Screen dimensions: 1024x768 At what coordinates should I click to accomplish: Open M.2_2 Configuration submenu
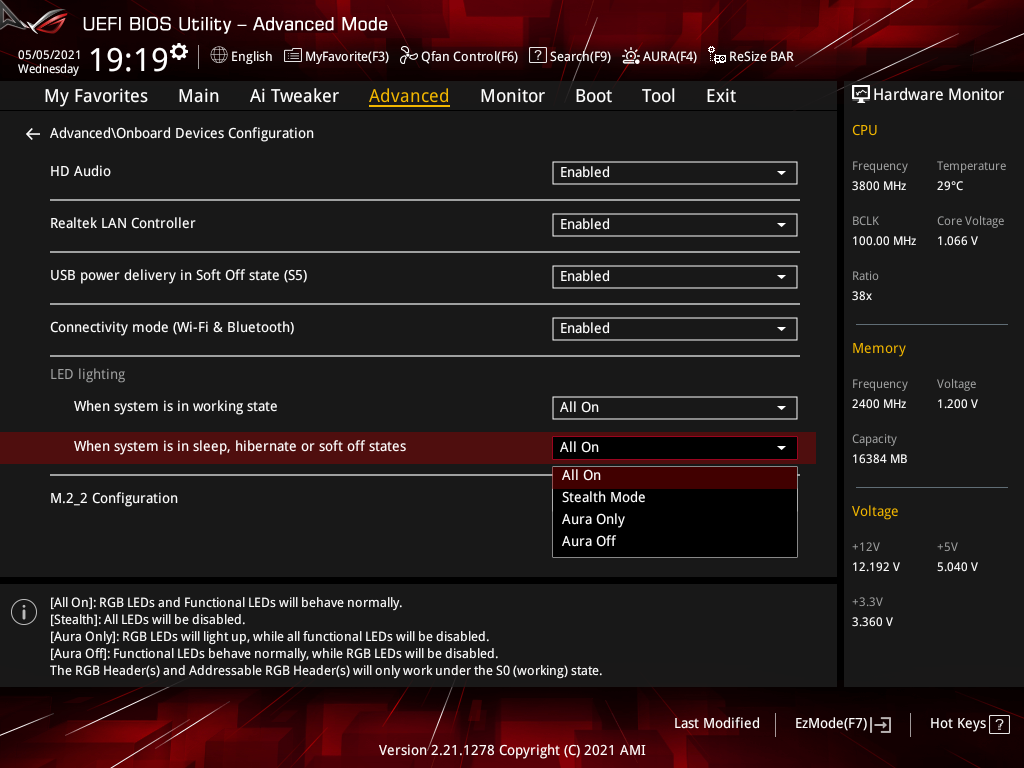point(114,498)
